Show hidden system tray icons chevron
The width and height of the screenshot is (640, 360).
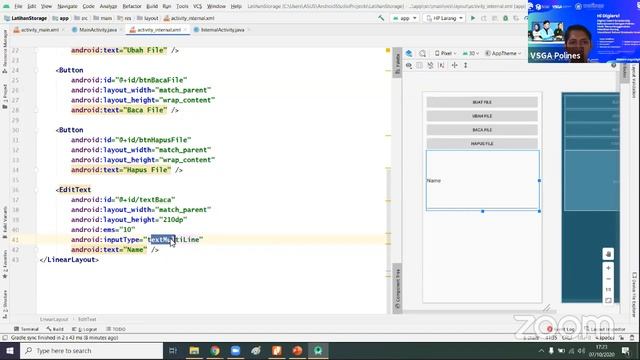pos(541,351)
